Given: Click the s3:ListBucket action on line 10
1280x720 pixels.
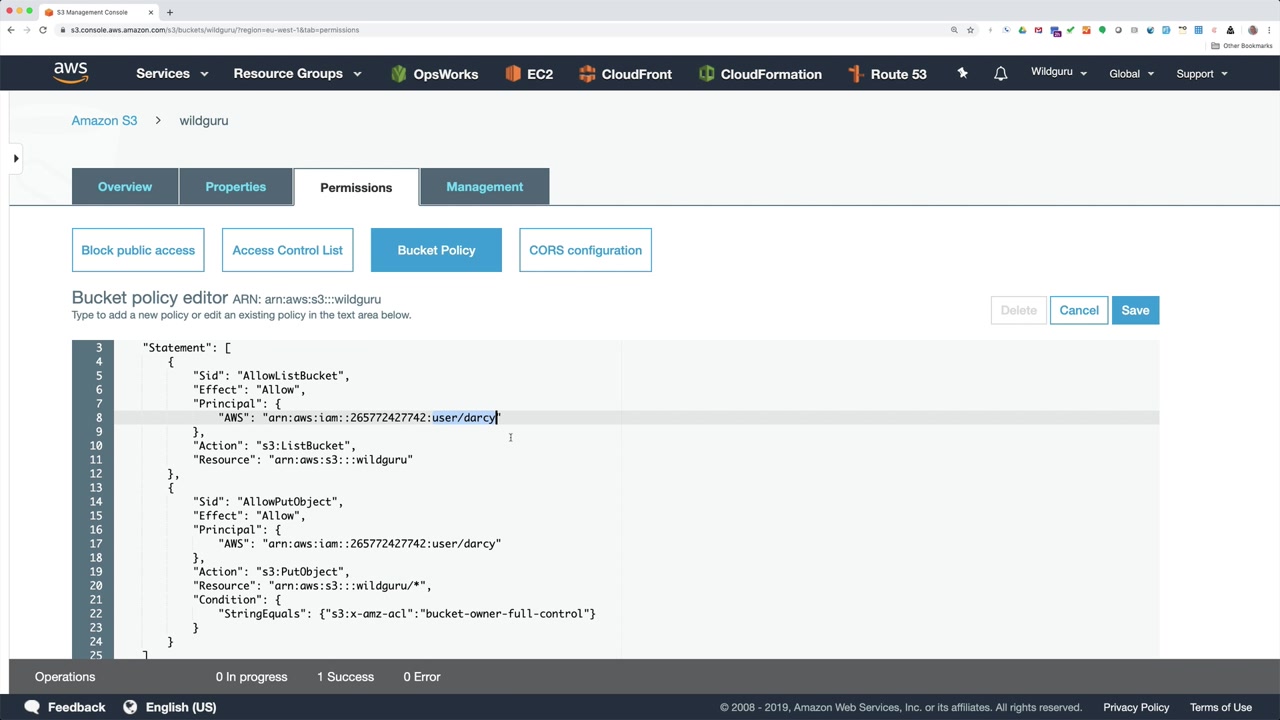Looking at the screenshot, I should point(306,446).
